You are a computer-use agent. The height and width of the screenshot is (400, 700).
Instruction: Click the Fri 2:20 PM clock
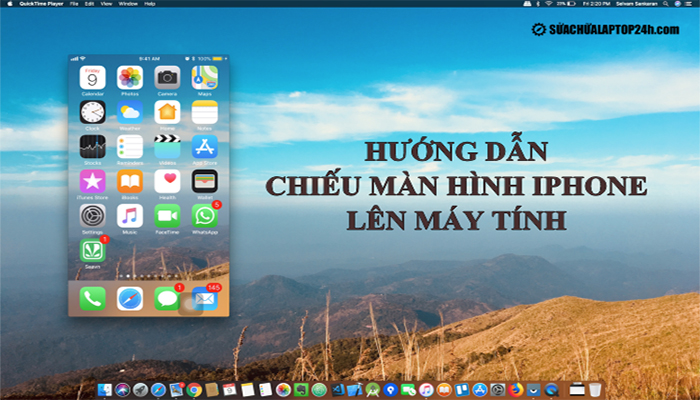596,4
